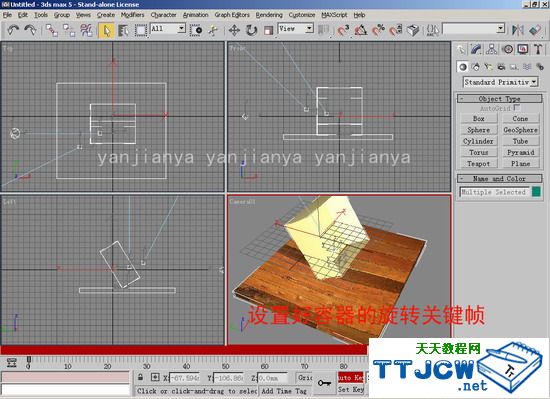This screenshot has height=399, width=550.
Task: Click the Torus primitive button
Action: (478, 153)
